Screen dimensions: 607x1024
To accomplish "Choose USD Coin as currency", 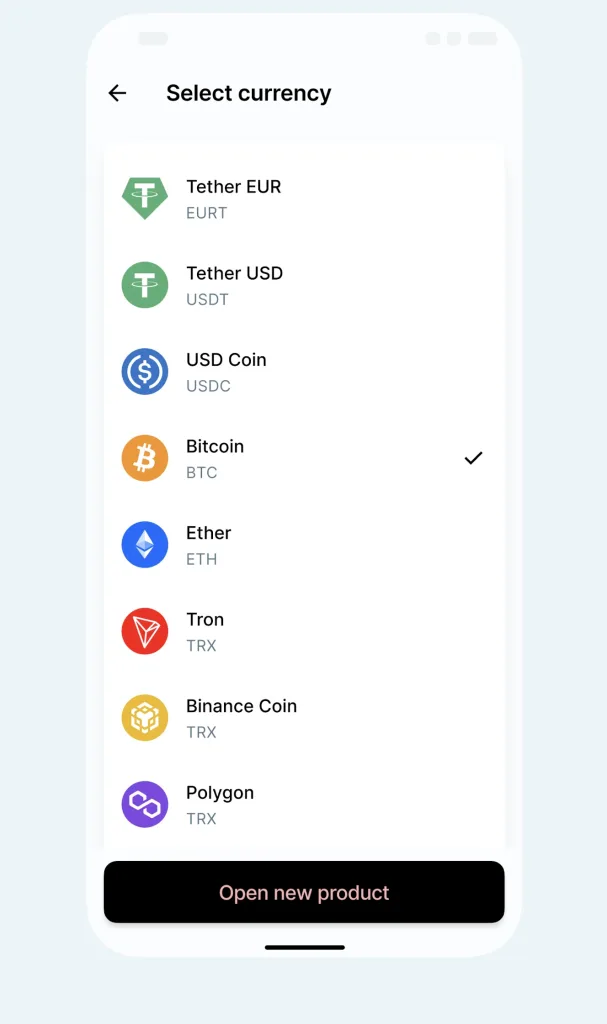I will pyautogui.click(x=226, y=360).
